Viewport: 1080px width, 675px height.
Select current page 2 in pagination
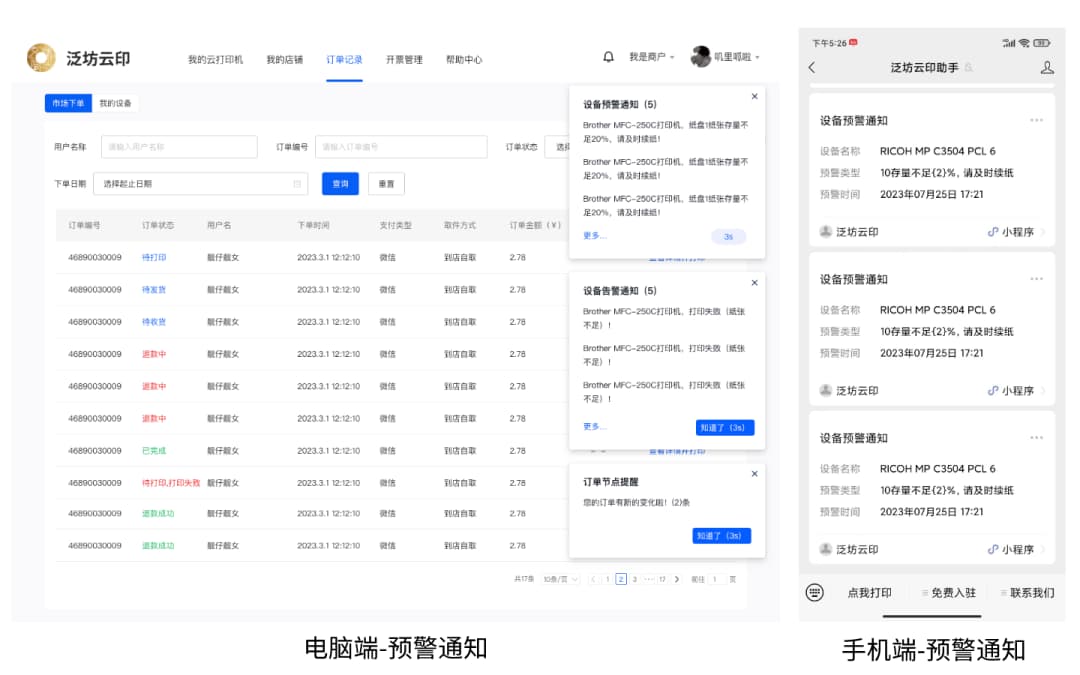(x=621, y=579)
